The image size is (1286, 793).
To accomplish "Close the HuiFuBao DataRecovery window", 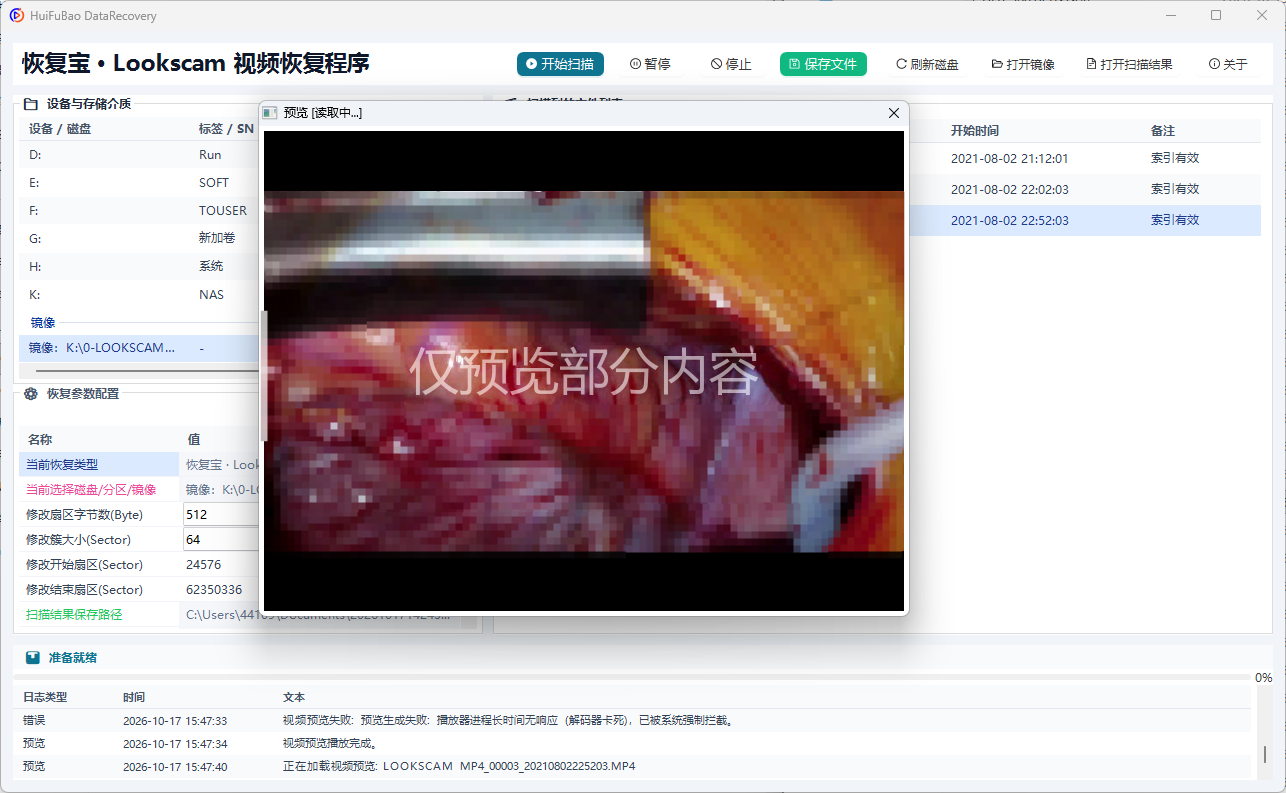I will coord(1262,15).
